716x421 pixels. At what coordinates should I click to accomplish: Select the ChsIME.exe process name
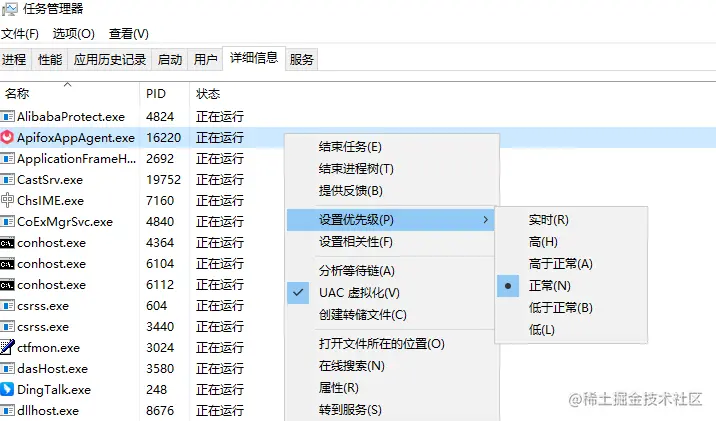tap(51, 201)
